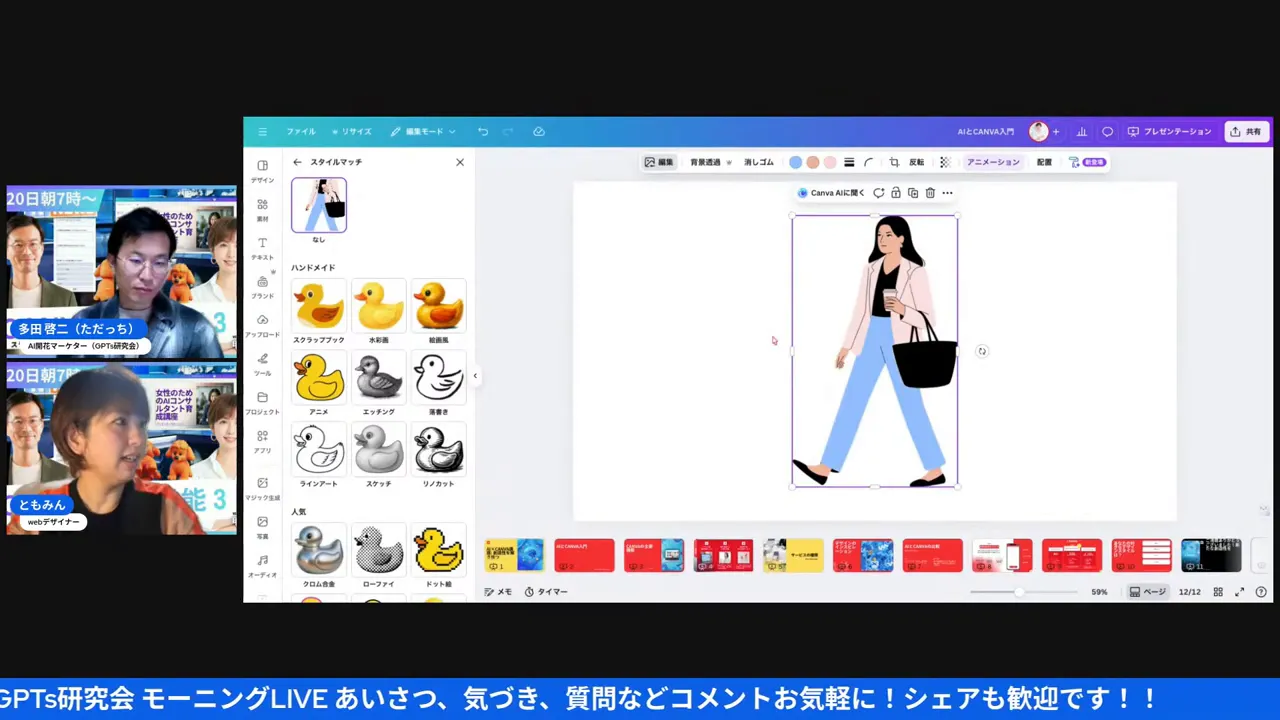Toggle the lock on the selected image
The width and height of the screenshot is (1280, 720).
(x=895, y=192)
